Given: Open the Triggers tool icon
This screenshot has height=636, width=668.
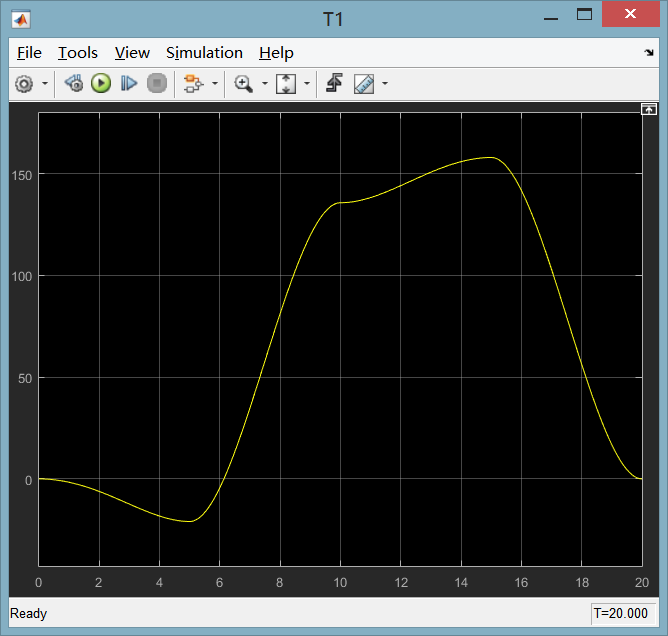Looking at the screenshot, I should coord(334,83).
